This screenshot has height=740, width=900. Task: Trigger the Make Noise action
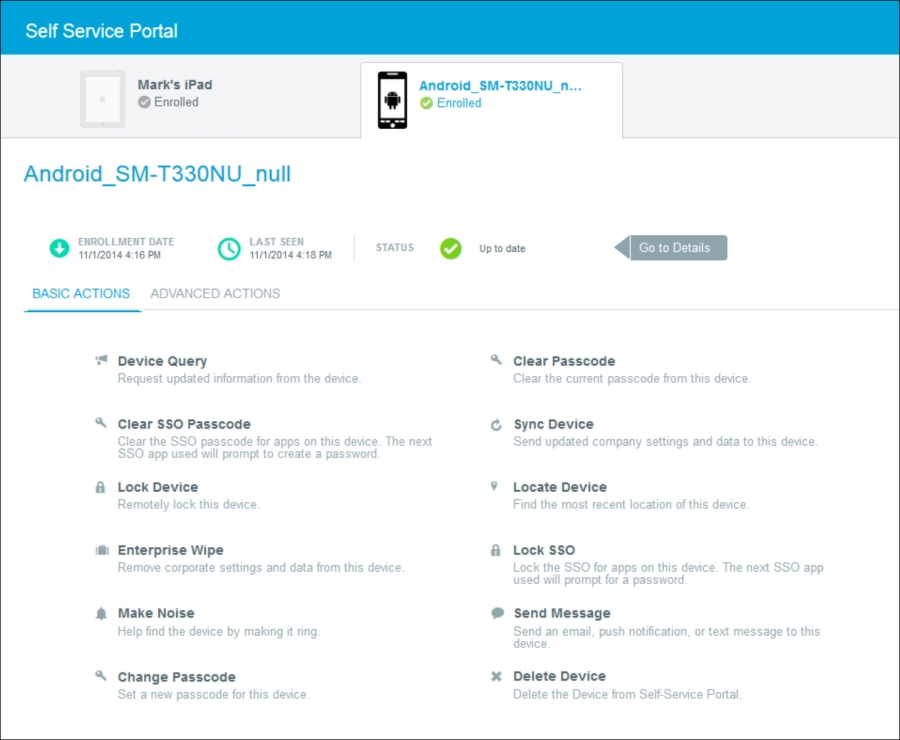coord(156,613)
